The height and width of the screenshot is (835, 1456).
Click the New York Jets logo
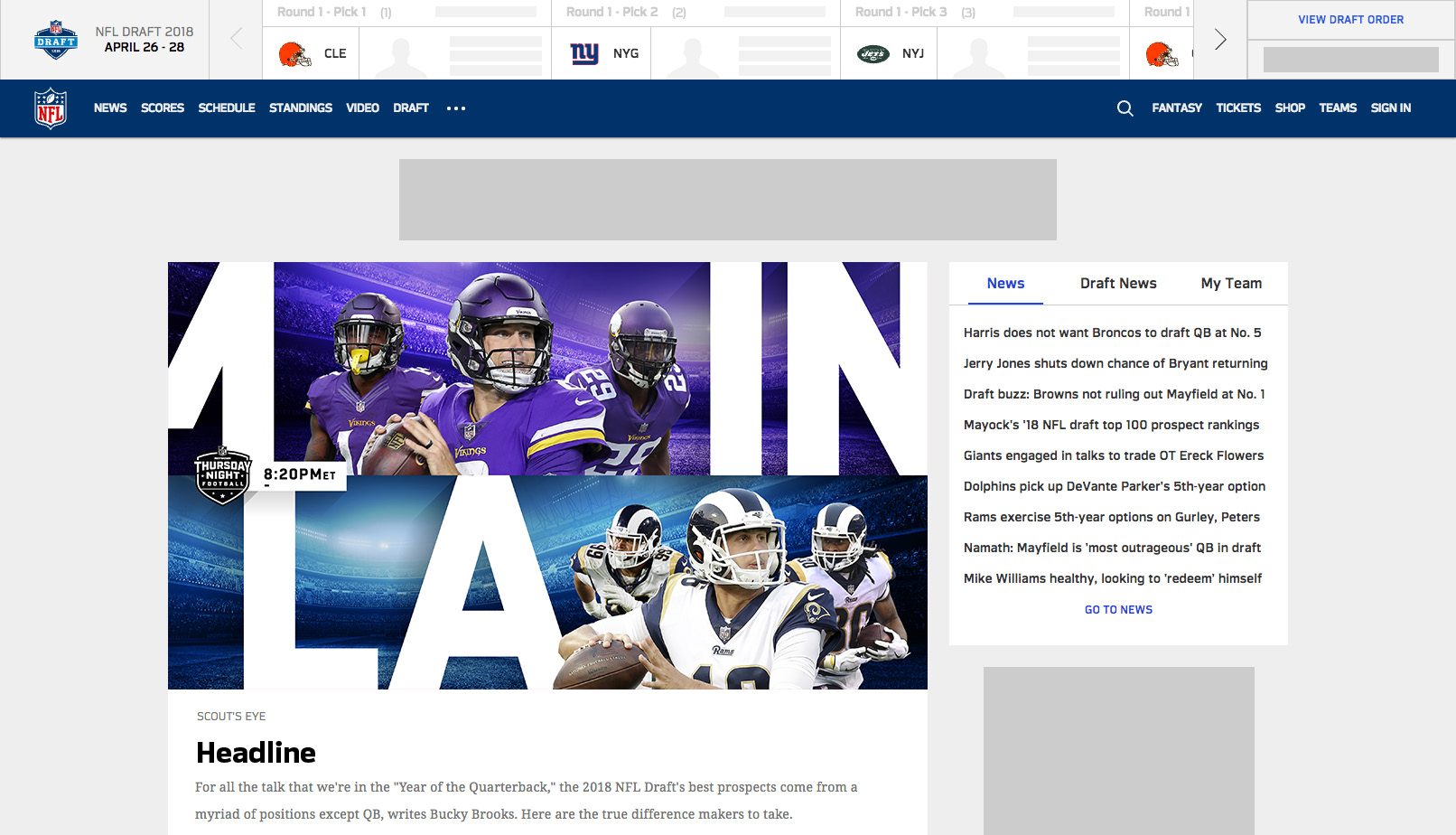tap(873, 54)
